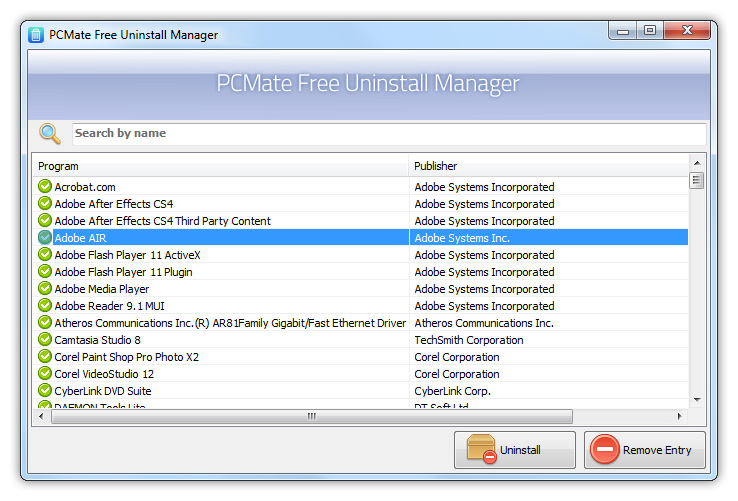738x501 pixels.
Task: Select the Corel Paint Shop Pro Photo X2 row
Action: [361, 357]
